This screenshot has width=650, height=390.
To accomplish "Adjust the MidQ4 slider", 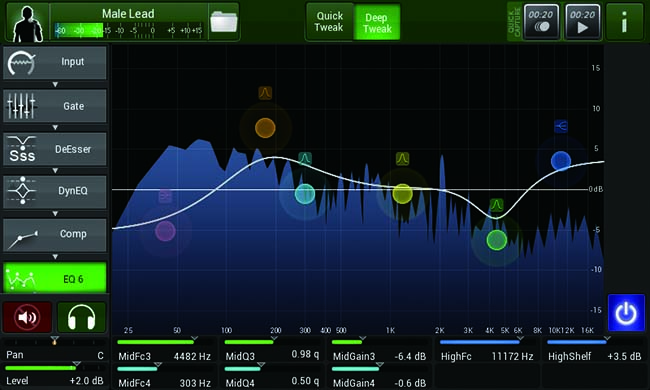I will coord(272,368).
